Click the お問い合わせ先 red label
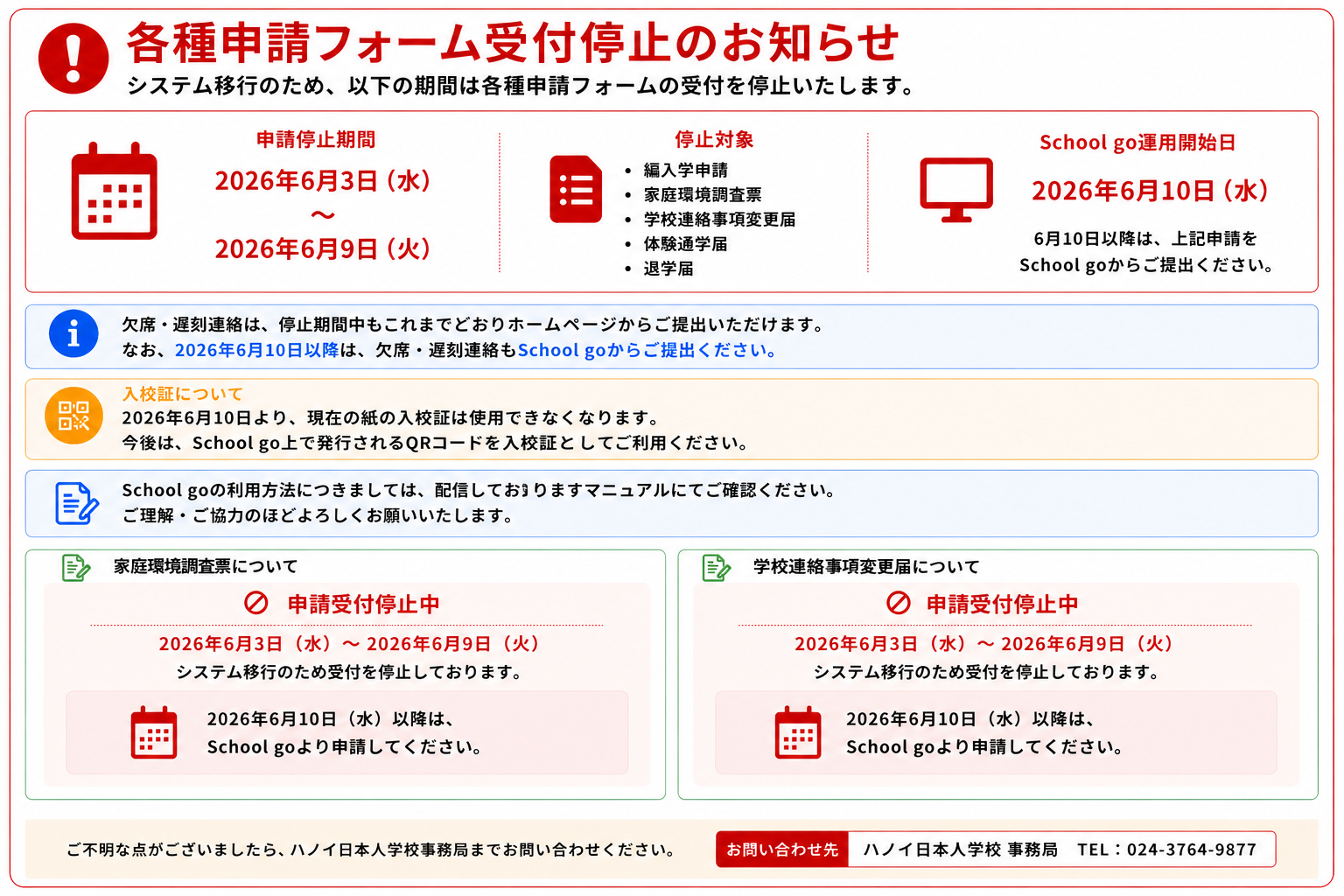This screenshot has height=896, width=1344. [782, 850]
